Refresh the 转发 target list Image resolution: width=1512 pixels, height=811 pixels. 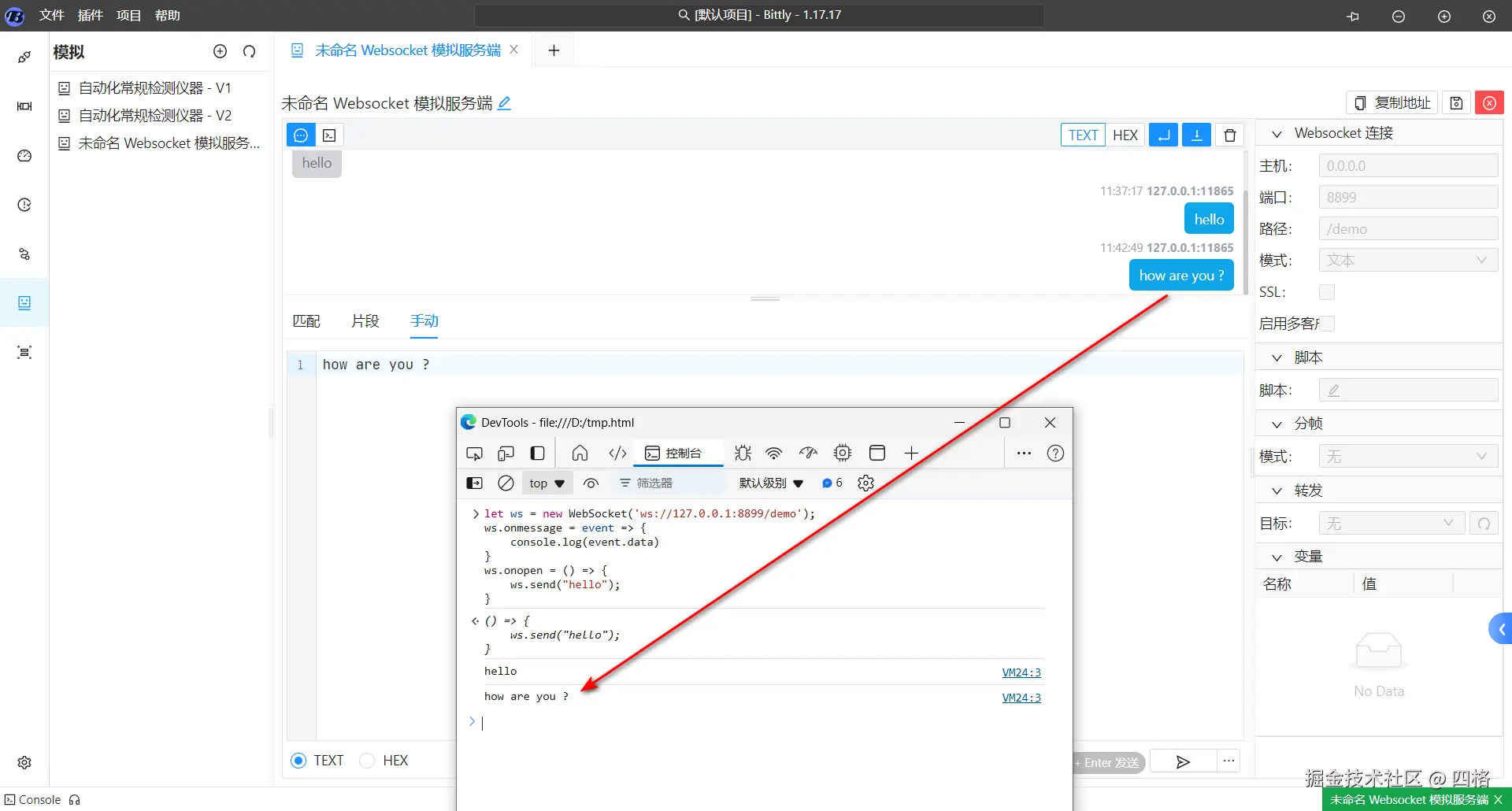click(1484, 524)
